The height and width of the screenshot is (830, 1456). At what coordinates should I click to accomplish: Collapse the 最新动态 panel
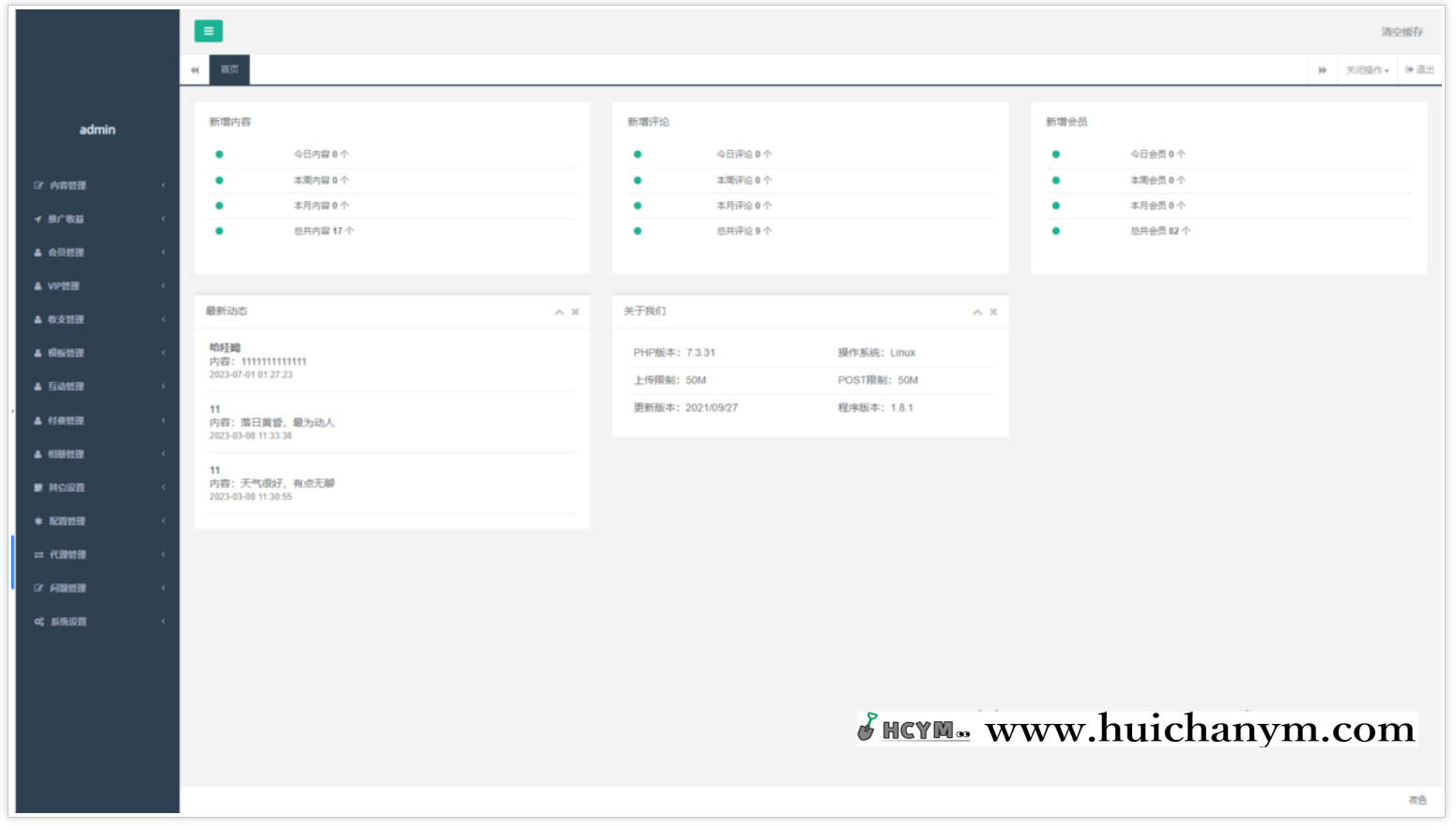point(559,312)
